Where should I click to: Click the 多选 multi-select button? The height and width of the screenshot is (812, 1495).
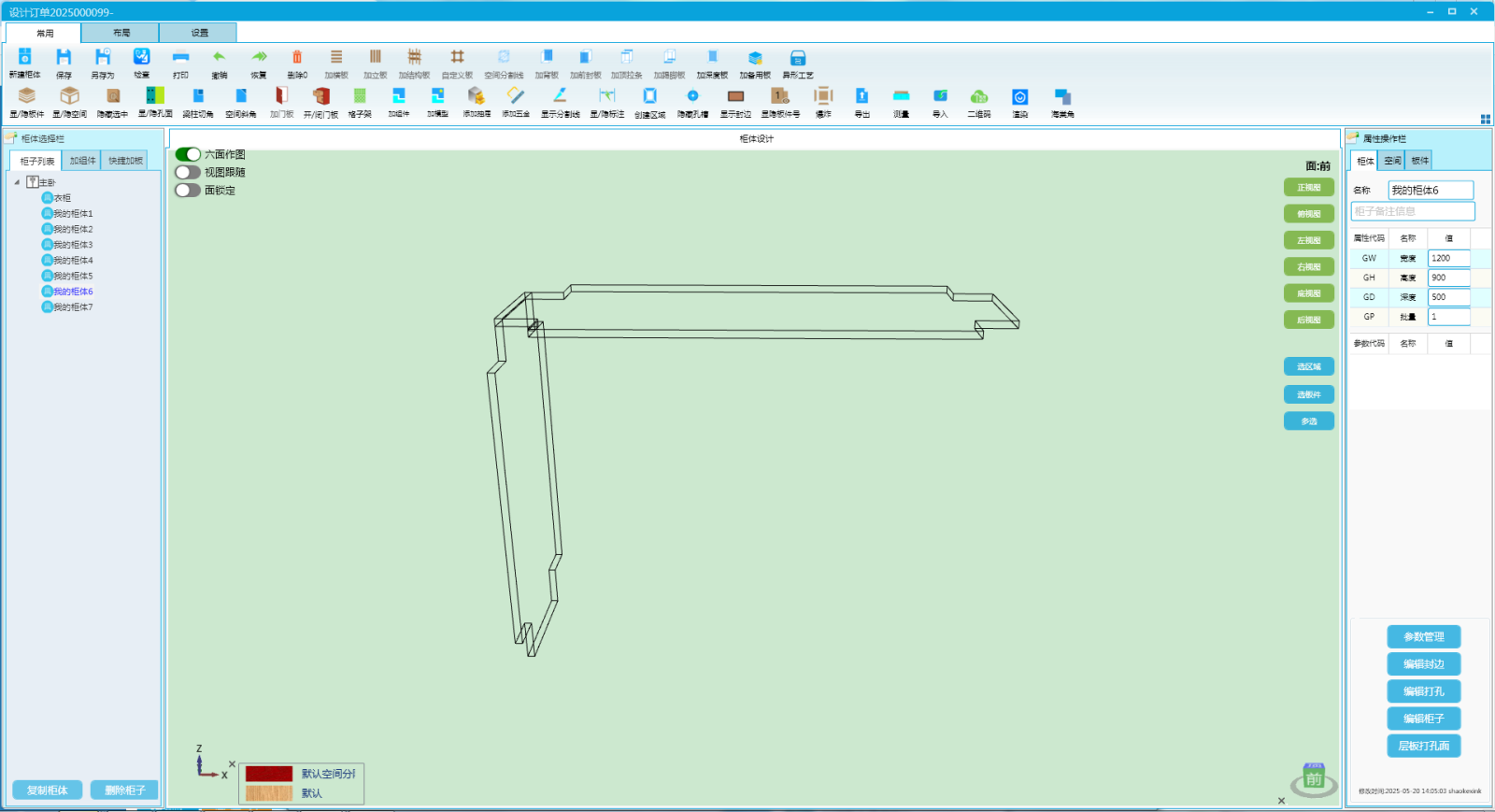(x=1308, y=421)
